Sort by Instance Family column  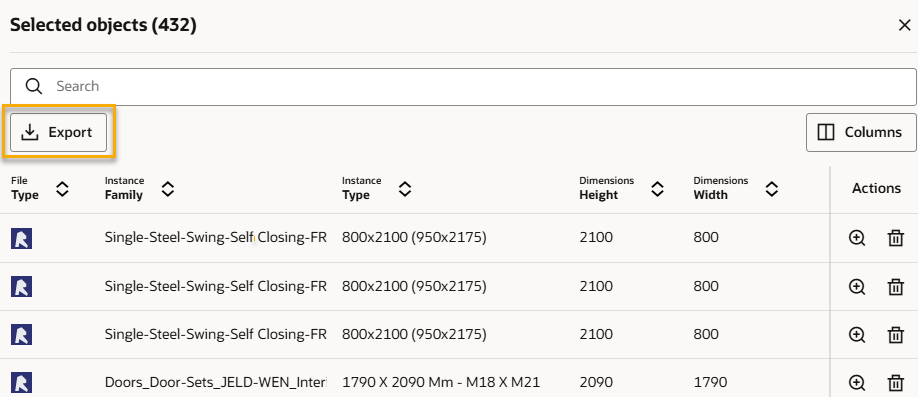coord(168,189)
